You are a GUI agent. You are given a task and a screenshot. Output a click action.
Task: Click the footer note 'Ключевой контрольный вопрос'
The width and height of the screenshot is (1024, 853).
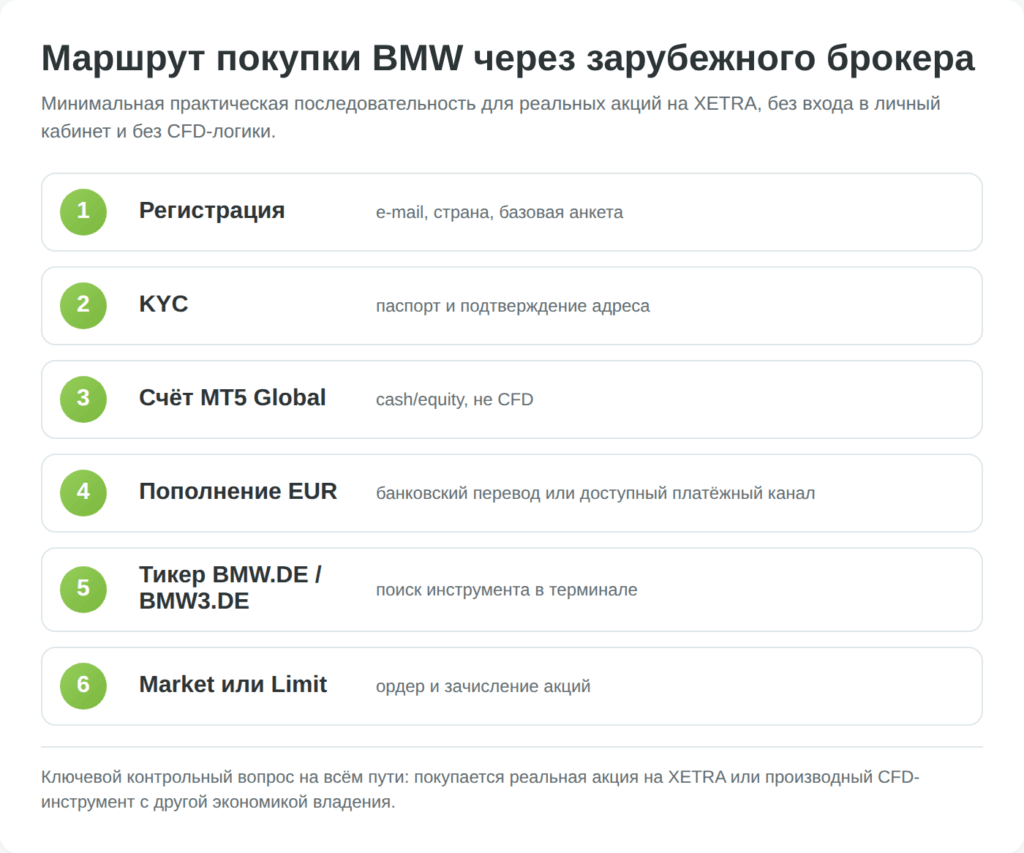click(x=480, y=789)
